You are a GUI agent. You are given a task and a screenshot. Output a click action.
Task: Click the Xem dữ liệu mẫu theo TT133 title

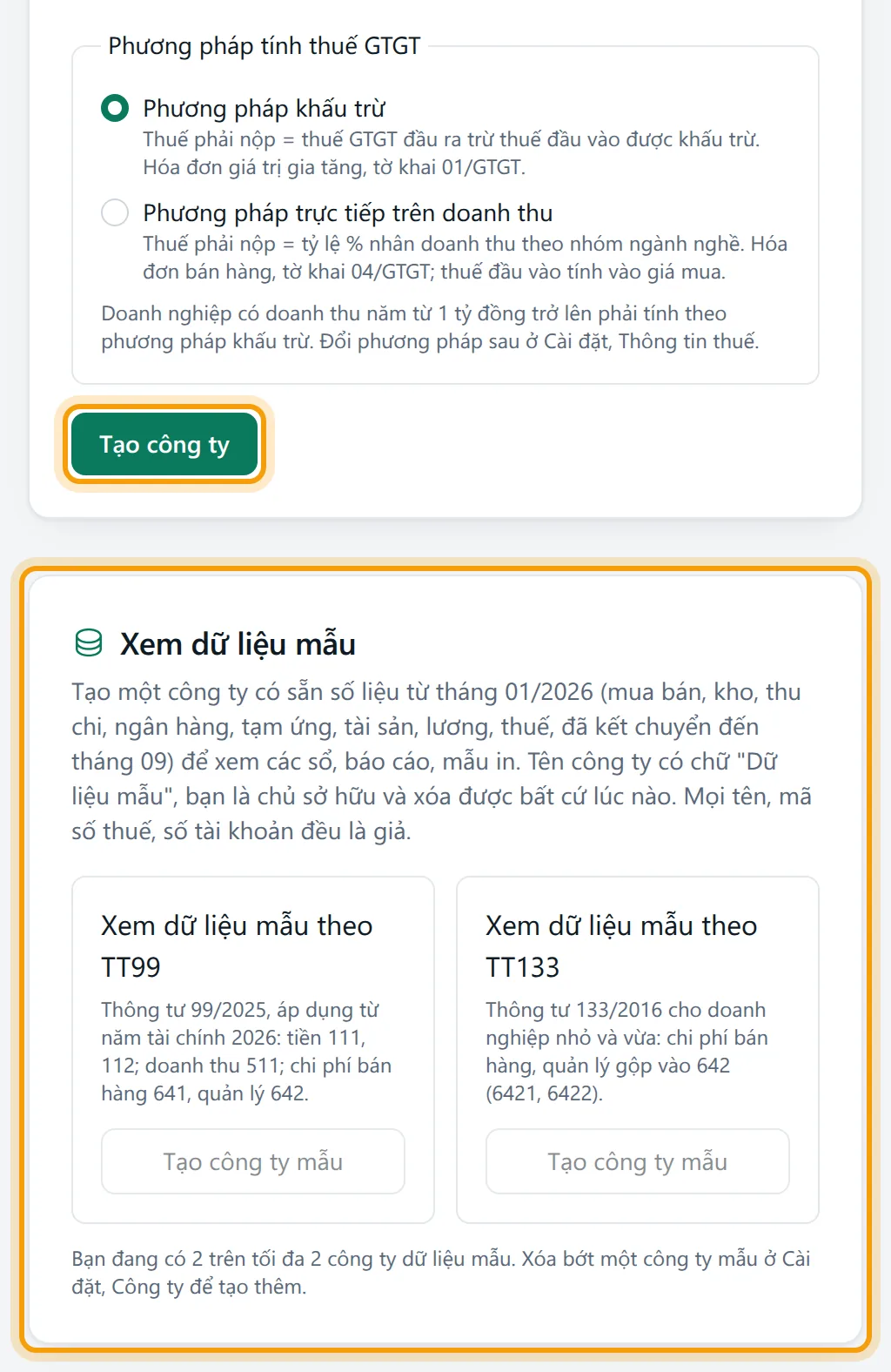(621, 945)
